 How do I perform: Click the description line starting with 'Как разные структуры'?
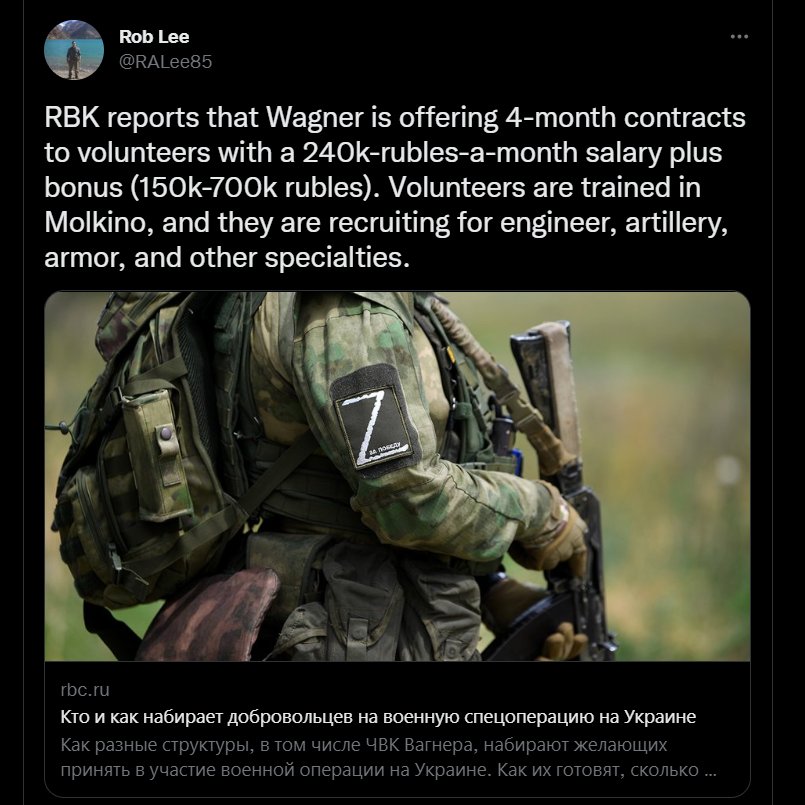pos(363,744)
